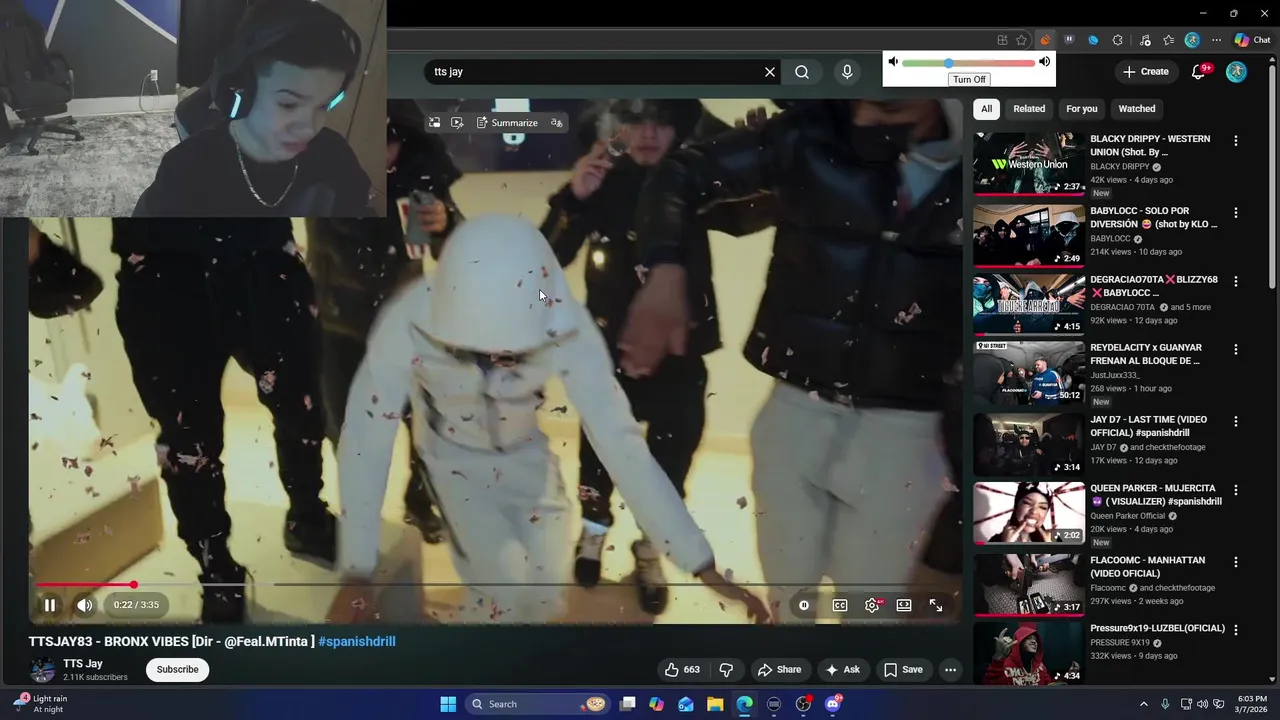Mute the video player volume icon
This screenshot has width=1280, height=720.
(85, 605)
